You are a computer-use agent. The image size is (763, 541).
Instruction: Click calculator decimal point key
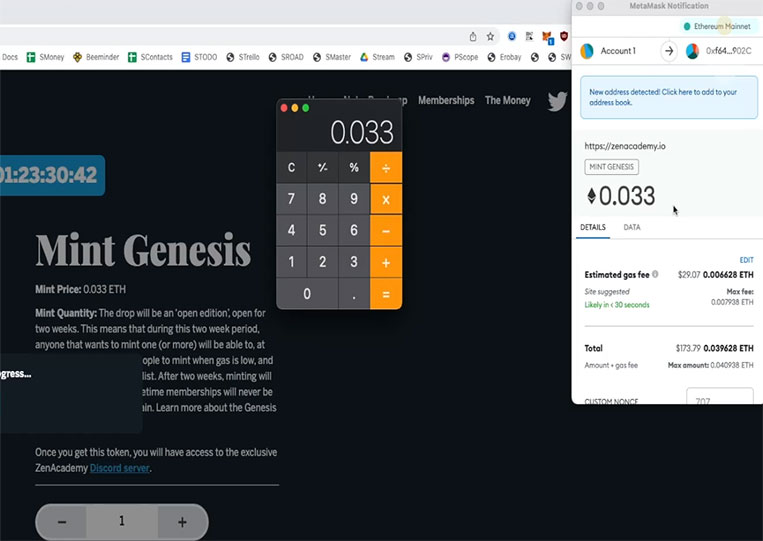[x=354, y=294]
